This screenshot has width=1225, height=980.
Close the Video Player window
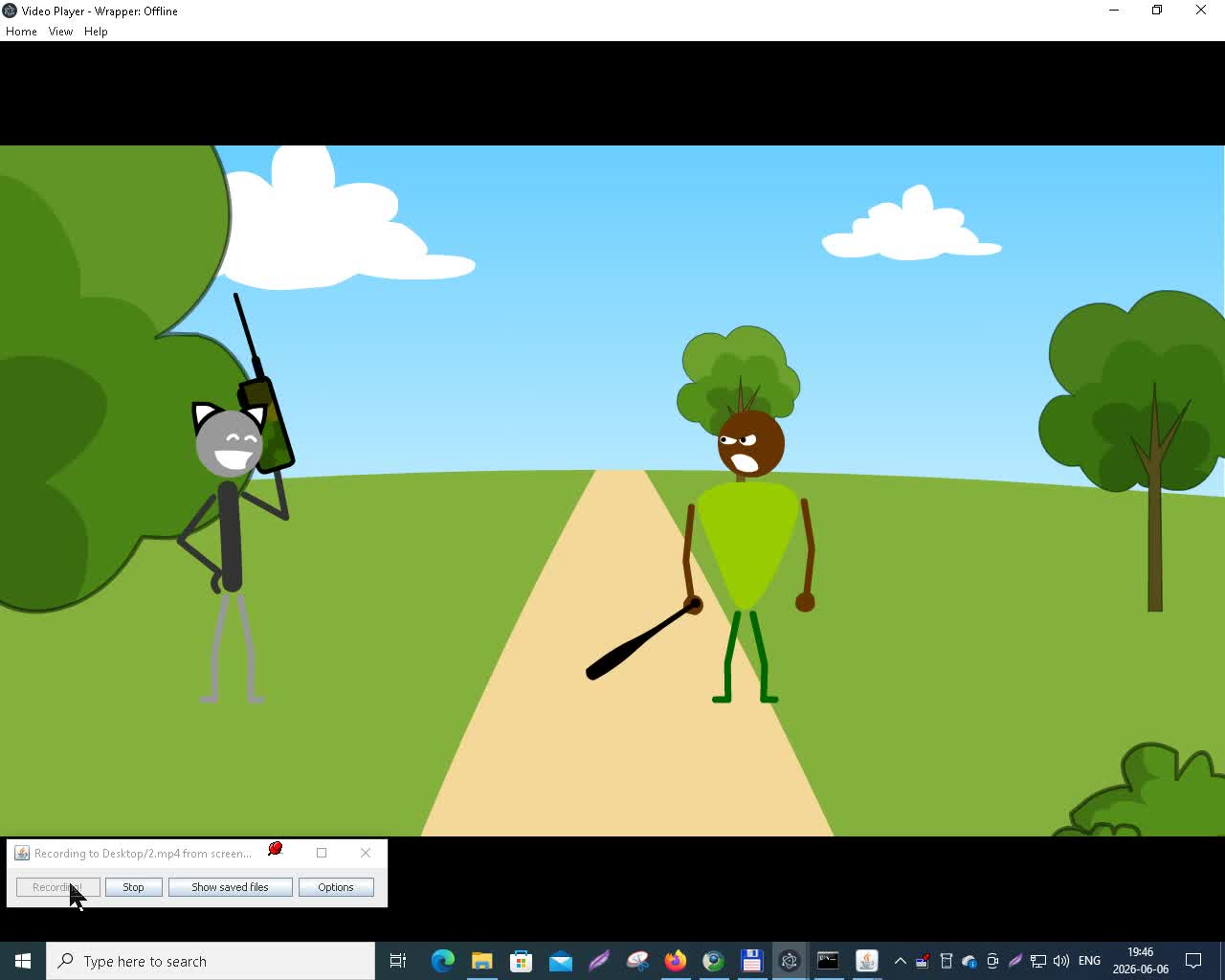click(1201, 11)
